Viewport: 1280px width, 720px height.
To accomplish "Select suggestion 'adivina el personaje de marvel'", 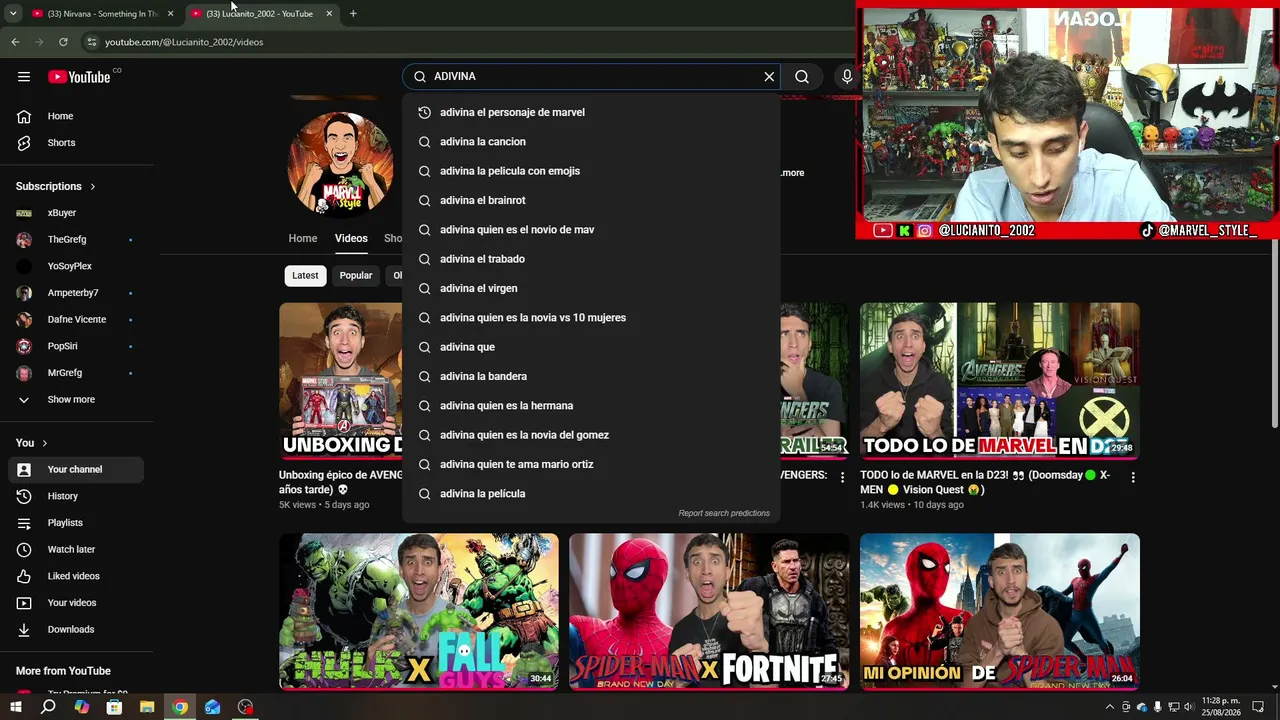I will 591,112.
